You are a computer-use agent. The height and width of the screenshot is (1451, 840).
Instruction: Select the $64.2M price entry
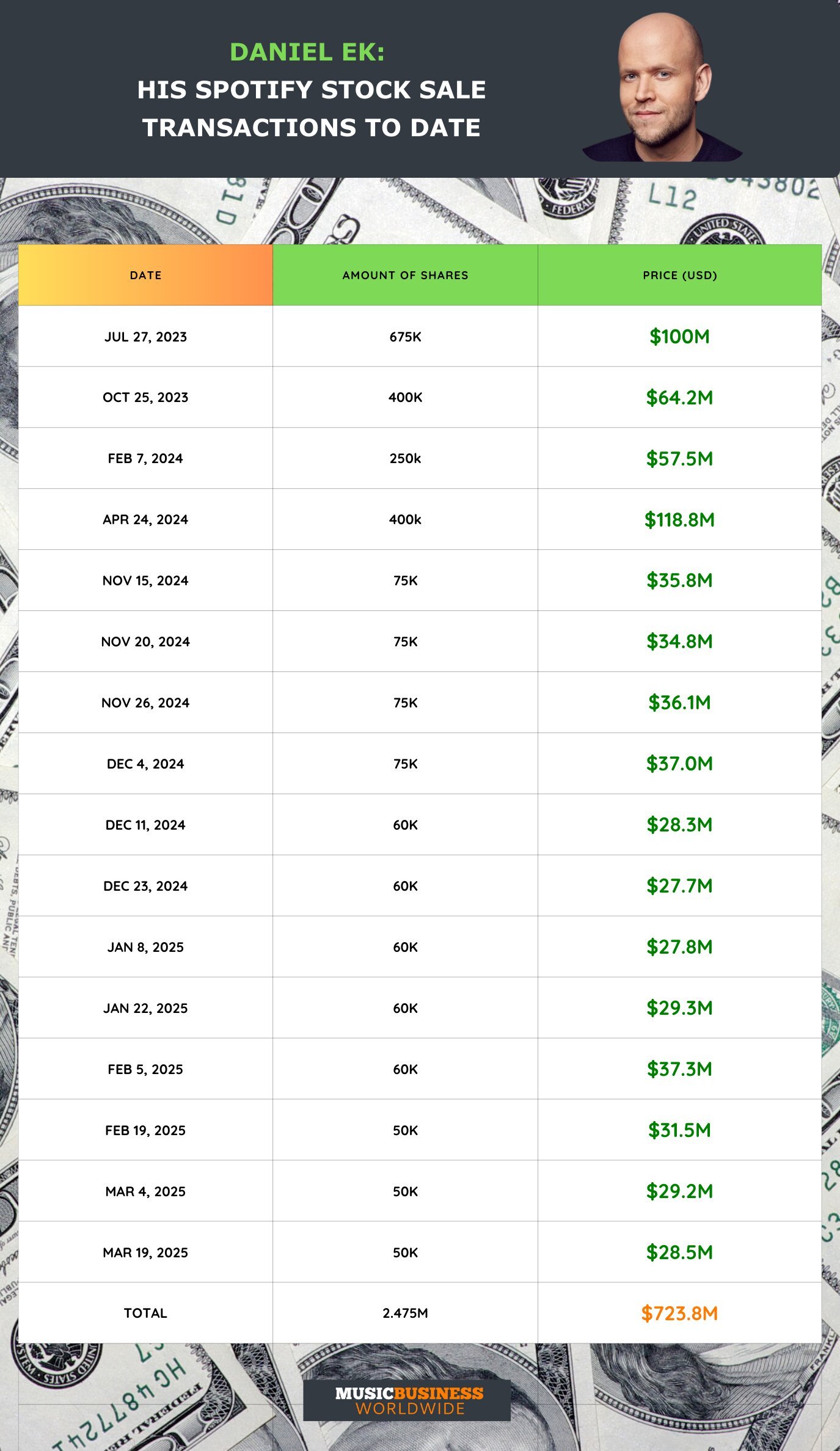679,398
